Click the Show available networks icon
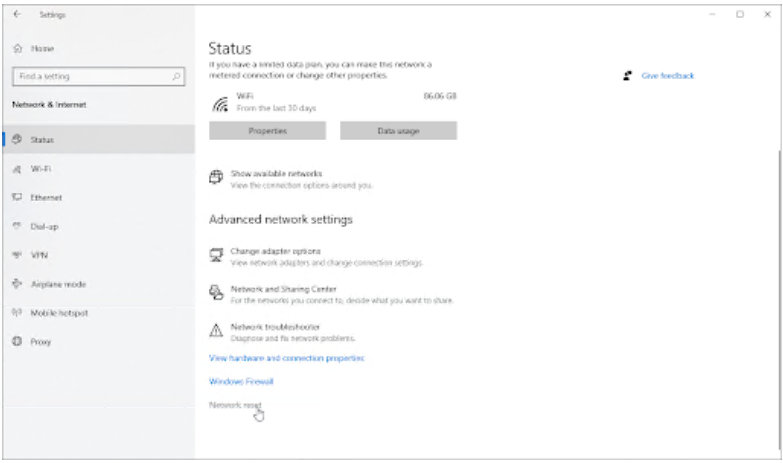 click(215, 177)
